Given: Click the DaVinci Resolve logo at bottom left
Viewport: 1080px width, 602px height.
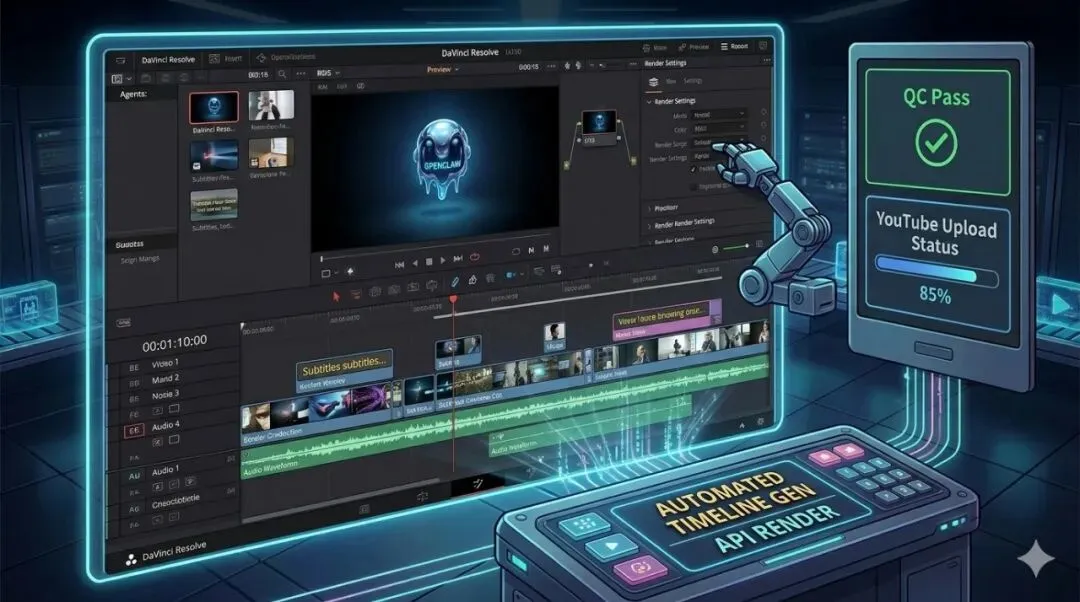Looking at the screenshot, I should (x=131, y=560).
